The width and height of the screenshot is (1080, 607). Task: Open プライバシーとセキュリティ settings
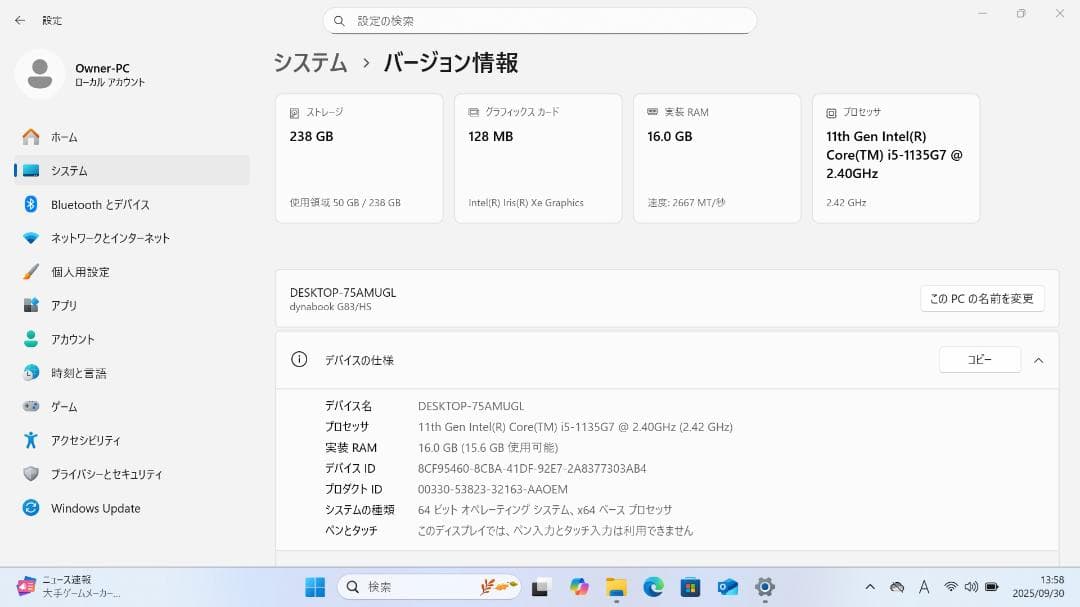pyautogui.click(x=107, y=474)
